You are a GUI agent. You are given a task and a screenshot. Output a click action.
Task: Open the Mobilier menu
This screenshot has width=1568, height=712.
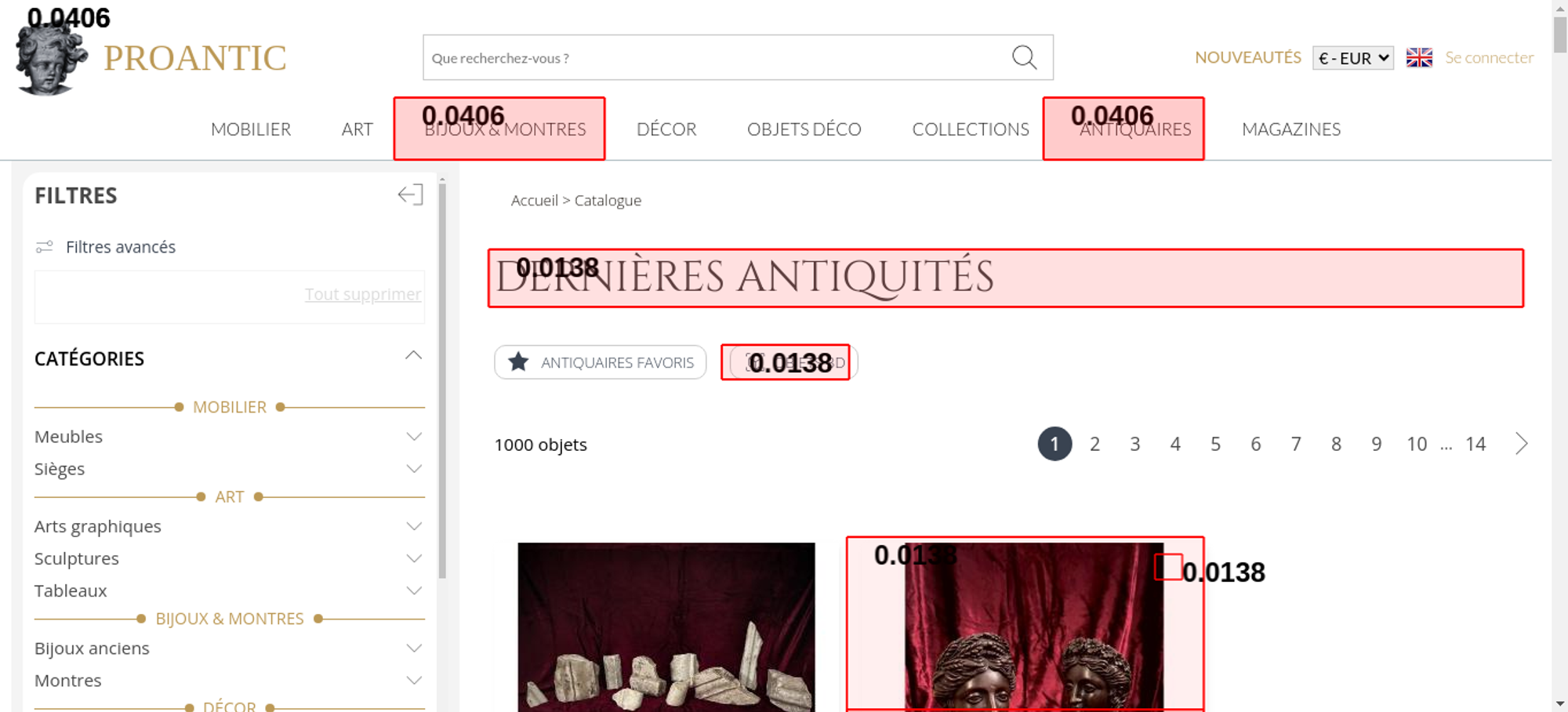click(251, 129)
